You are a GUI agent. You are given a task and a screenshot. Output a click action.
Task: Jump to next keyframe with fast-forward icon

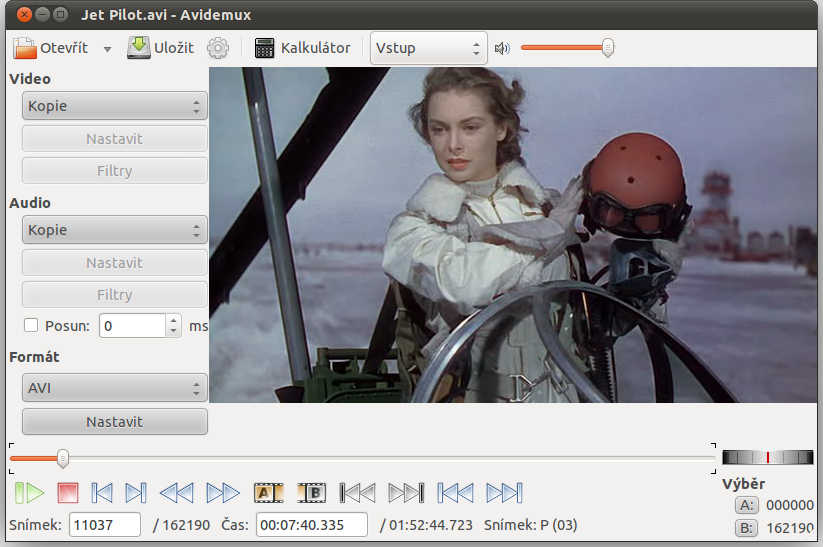(x=223, y=493)
